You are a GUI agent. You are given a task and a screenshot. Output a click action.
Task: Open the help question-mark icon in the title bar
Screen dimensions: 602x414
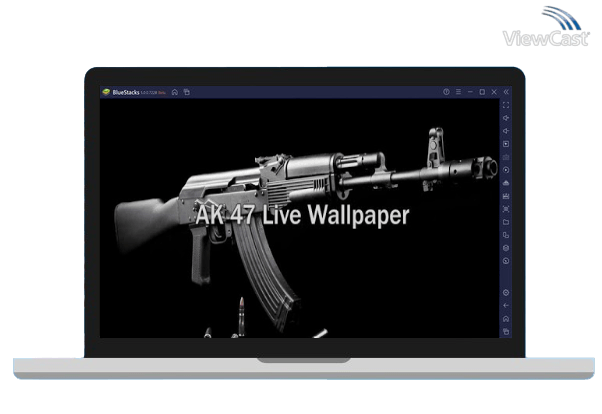tap(446, 92)
